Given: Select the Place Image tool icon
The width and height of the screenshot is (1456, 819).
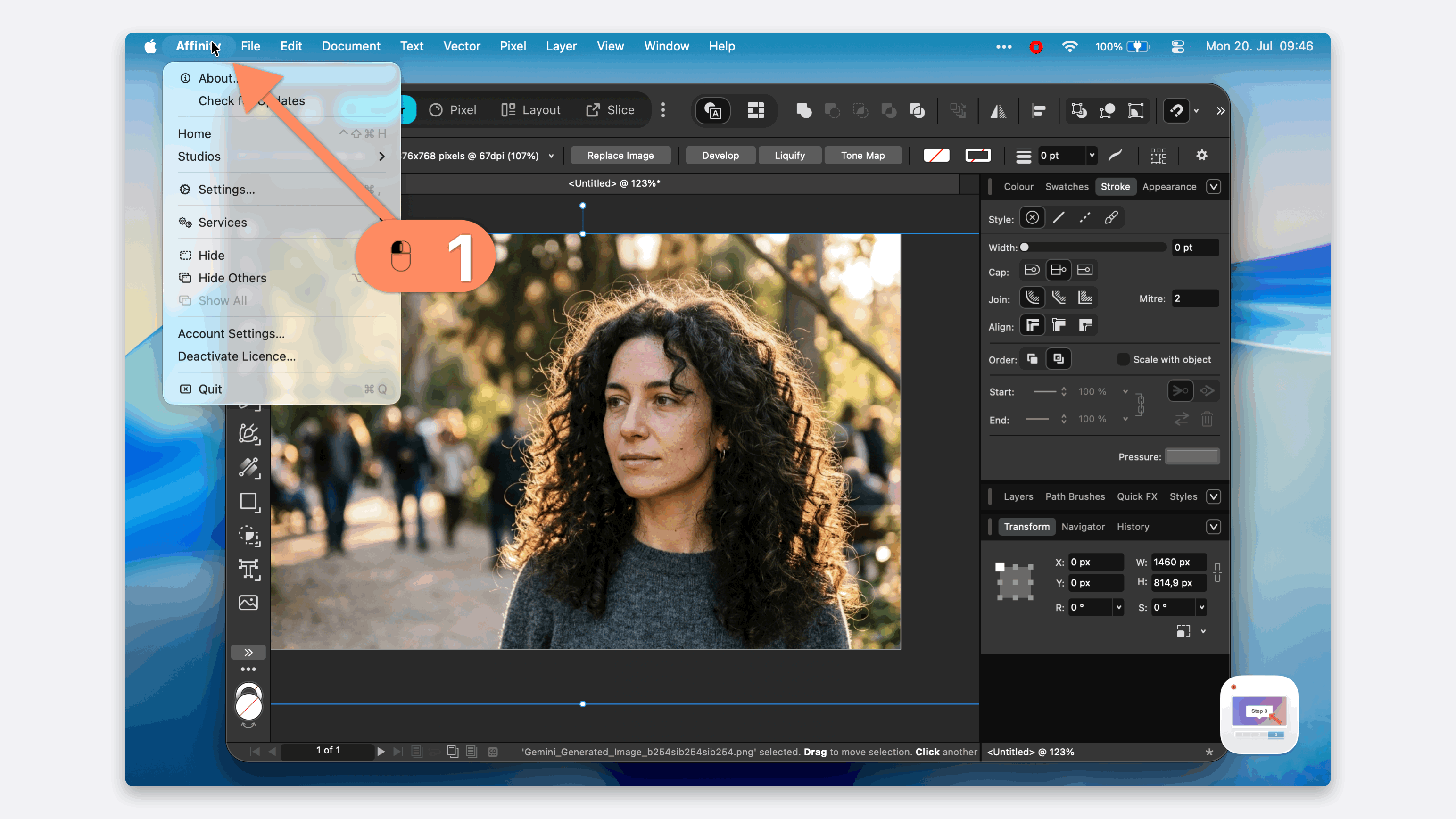Looking at the screenshot, I should (x=248, y=603).
